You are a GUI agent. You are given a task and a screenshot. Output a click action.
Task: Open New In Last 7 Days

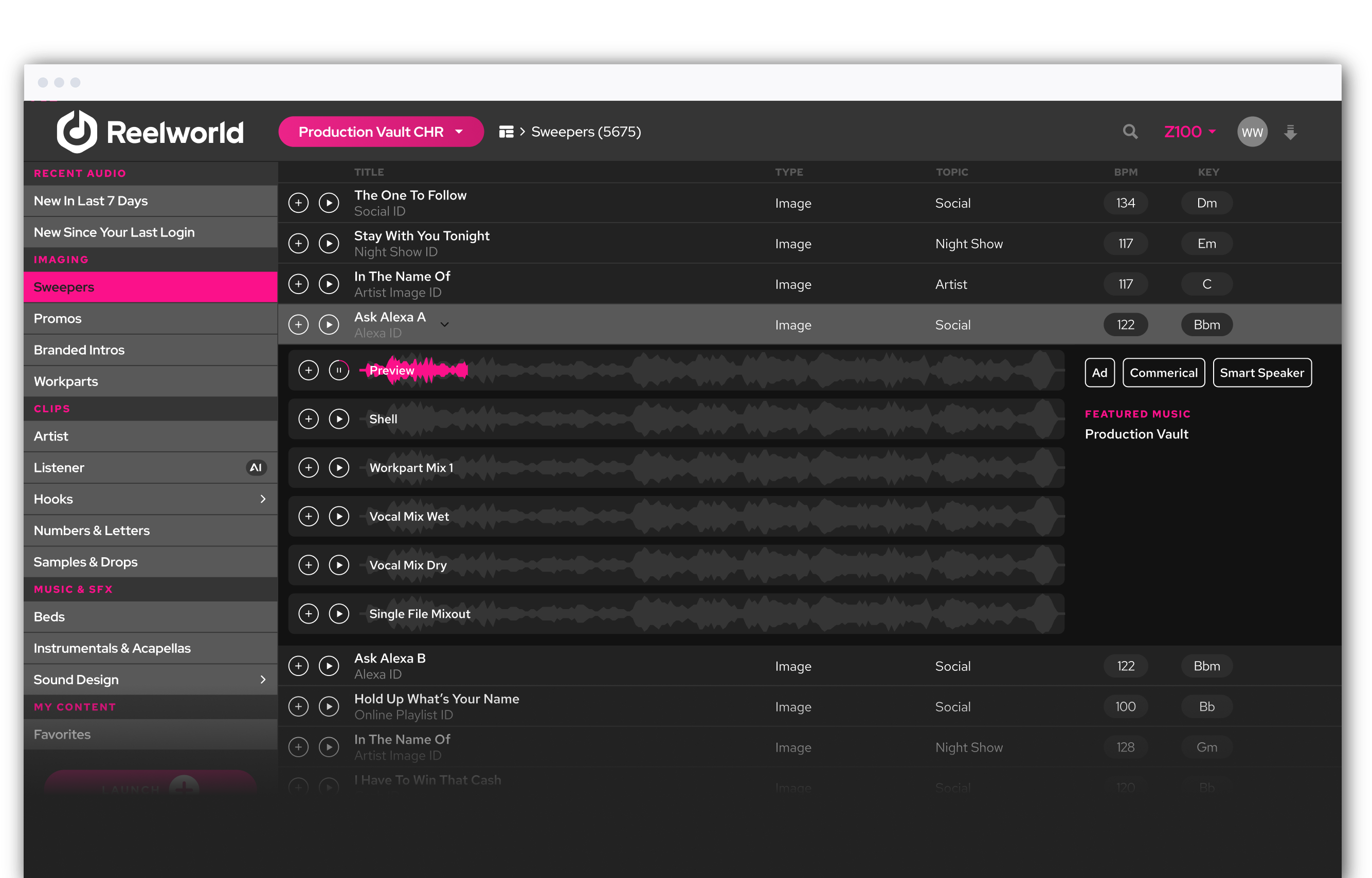tap(151, 200)
